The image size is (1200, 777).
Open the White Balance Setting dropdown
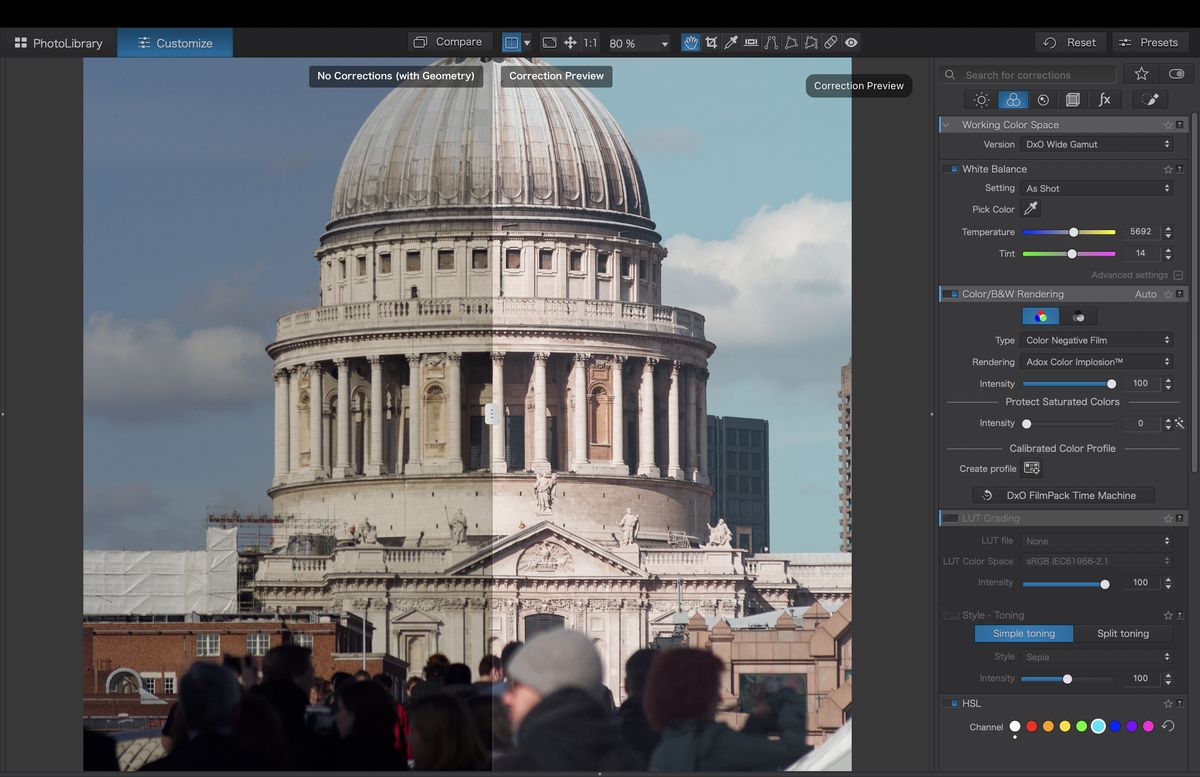(x=1097, y=188)
